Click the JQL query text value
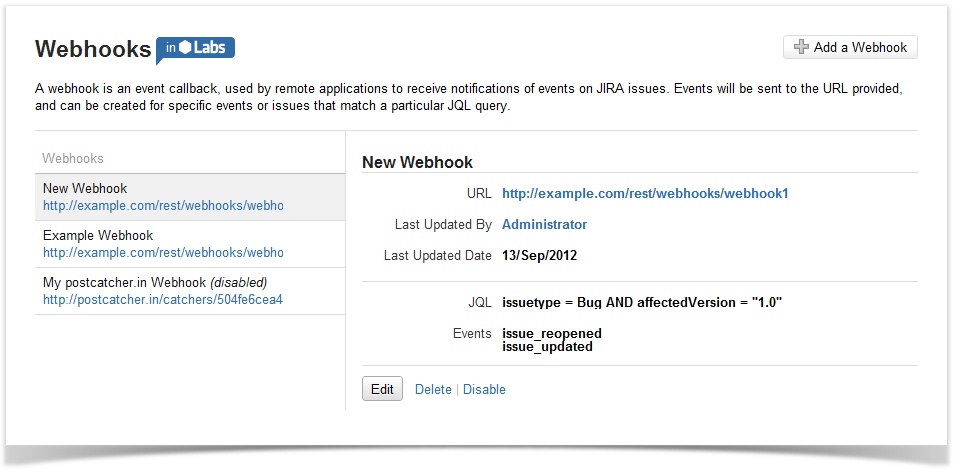Screen dimensions: 961x474 [641, 301]
